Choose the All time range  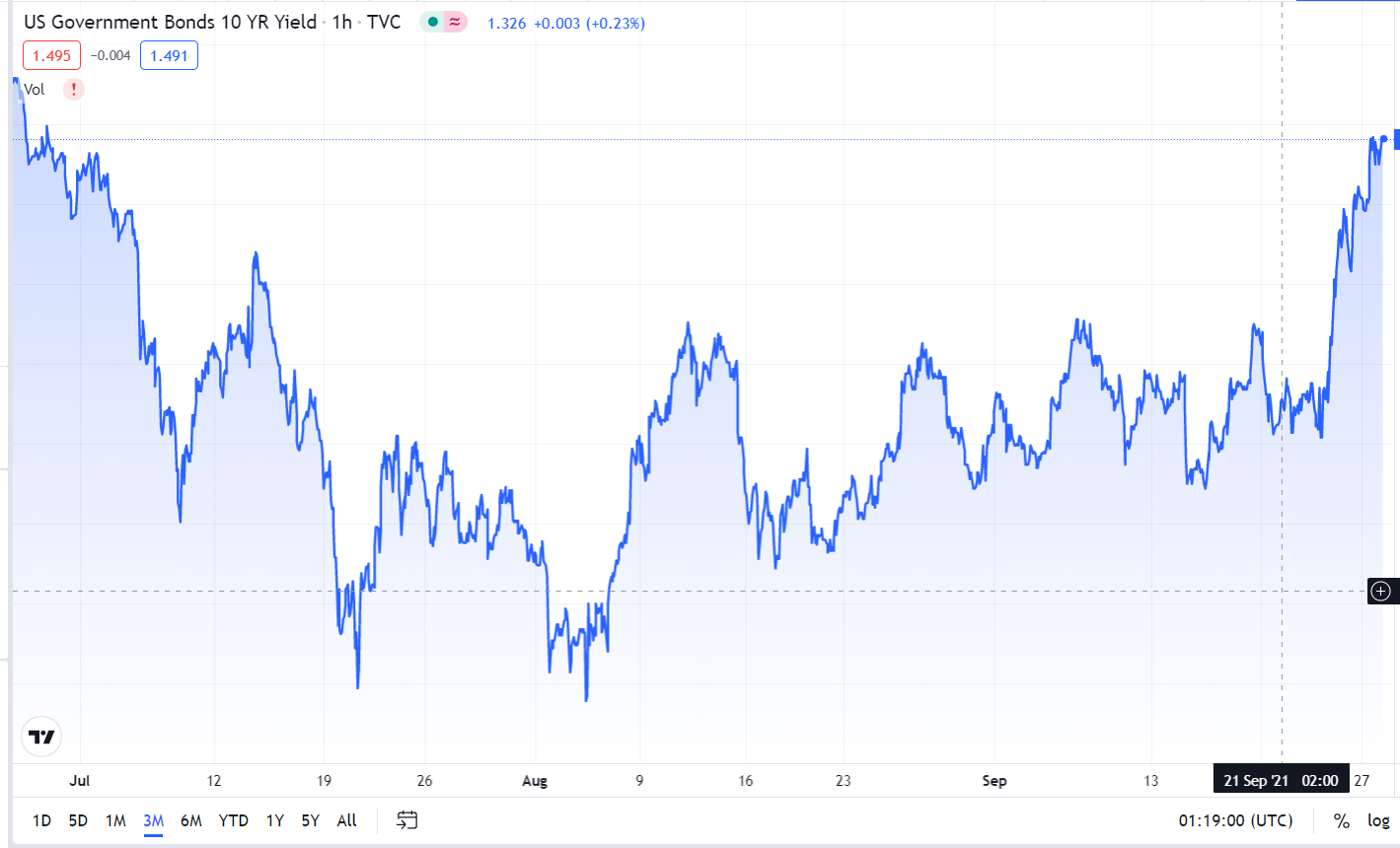(346, 820)
